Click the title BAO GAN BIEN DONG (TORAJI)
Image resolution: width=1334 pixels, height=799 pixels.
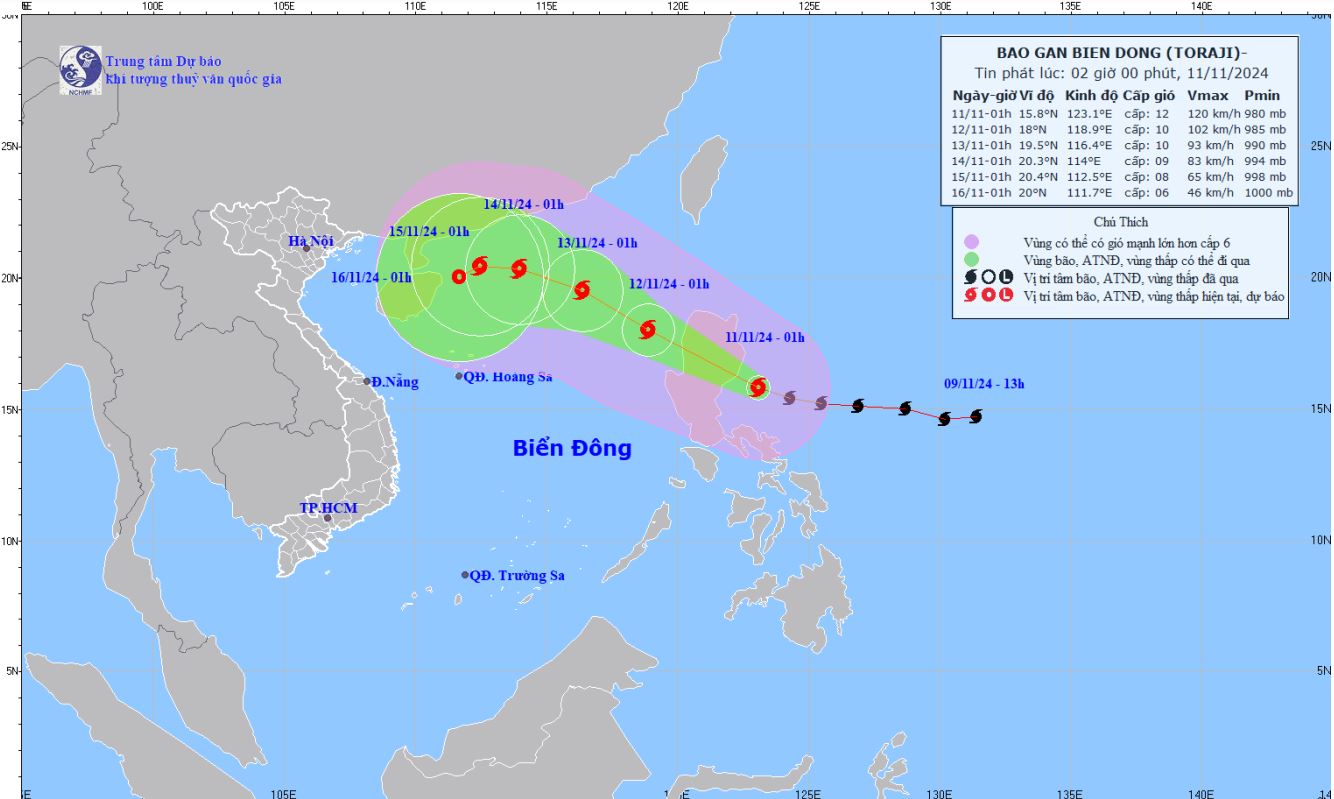pyautogui.click(x=1121, y=53)
